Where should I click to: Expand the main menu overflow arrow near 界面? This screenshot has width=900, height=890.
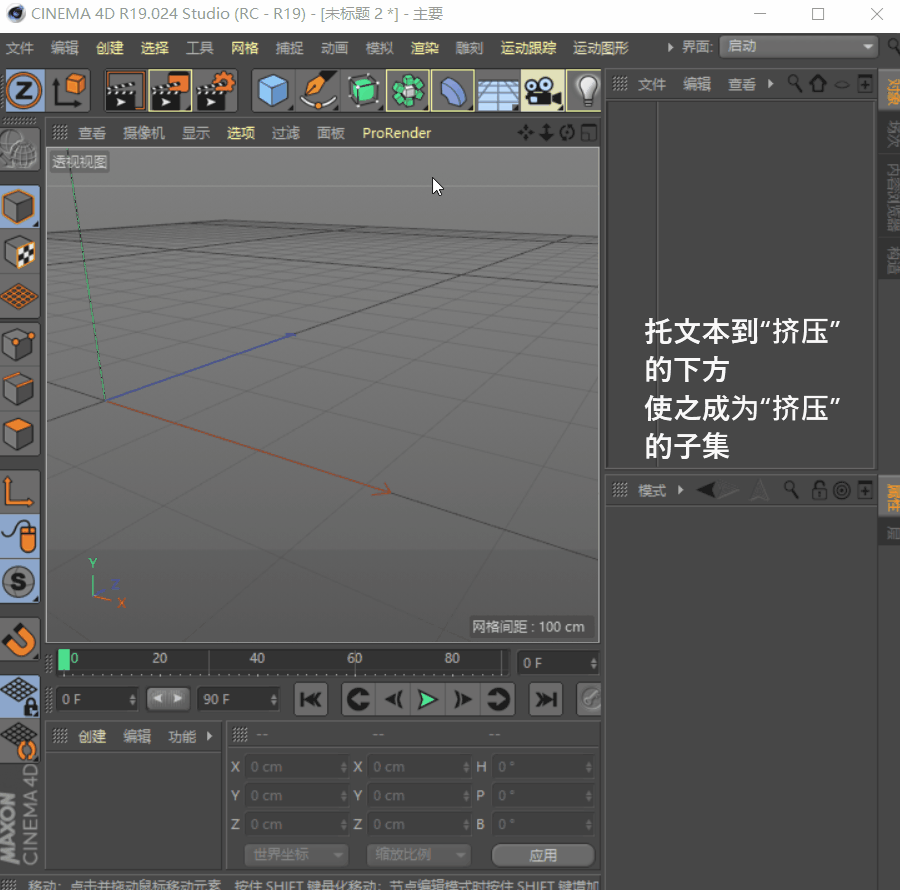[670, 48]
